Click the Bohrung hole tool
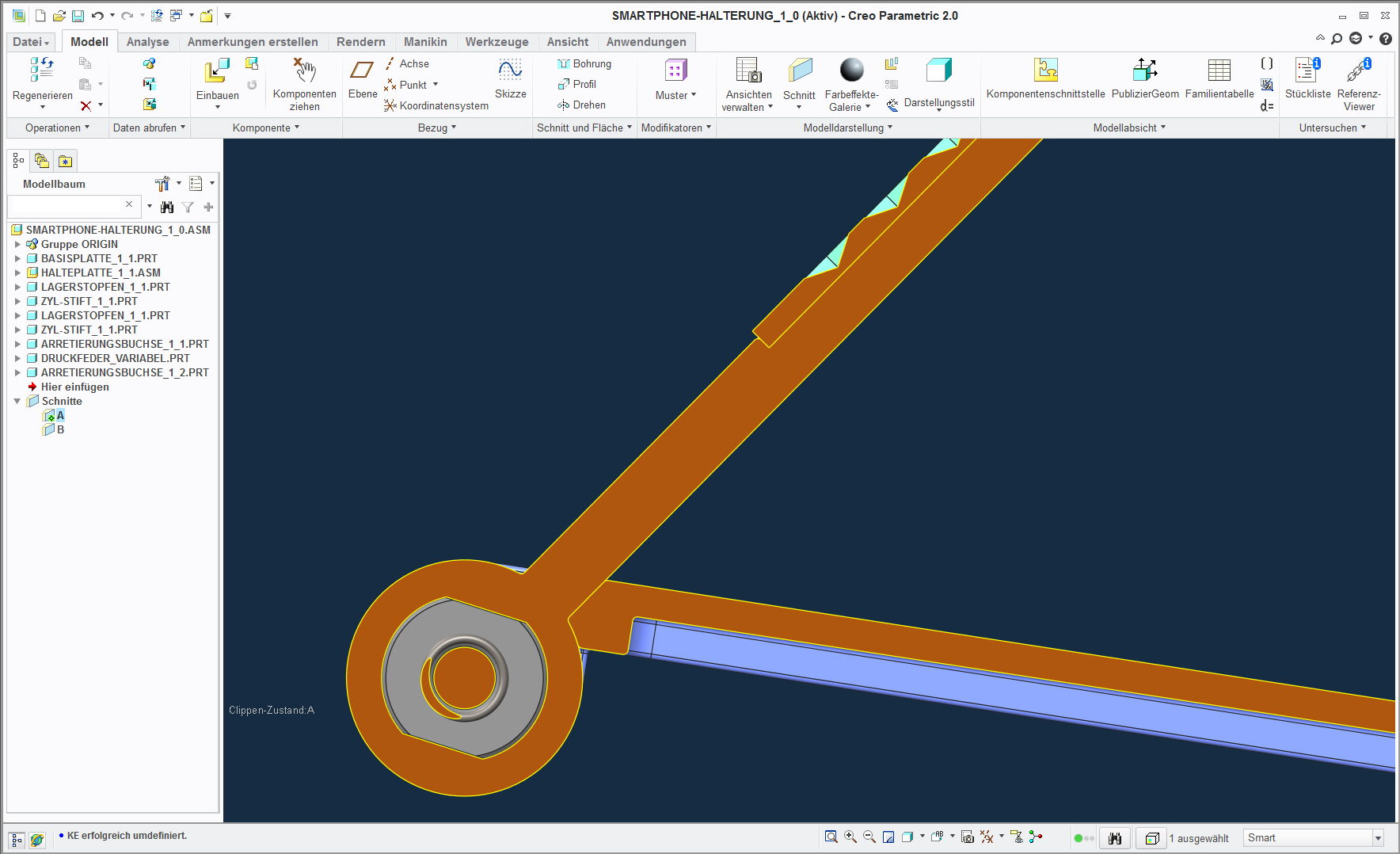 [584, 63]
